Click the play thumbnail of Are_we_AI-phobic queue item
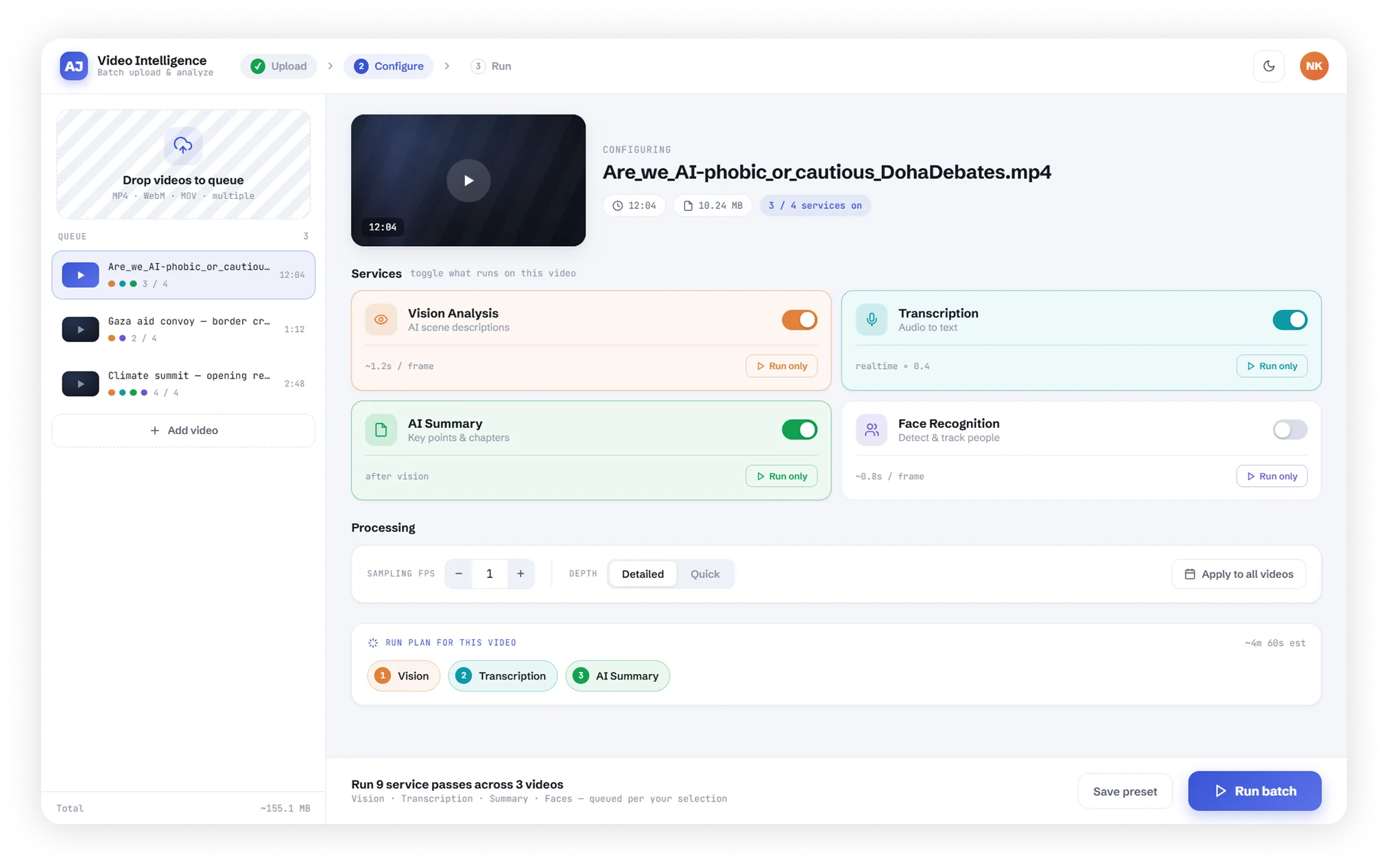 pyautogui.click(x=80, y=275)
